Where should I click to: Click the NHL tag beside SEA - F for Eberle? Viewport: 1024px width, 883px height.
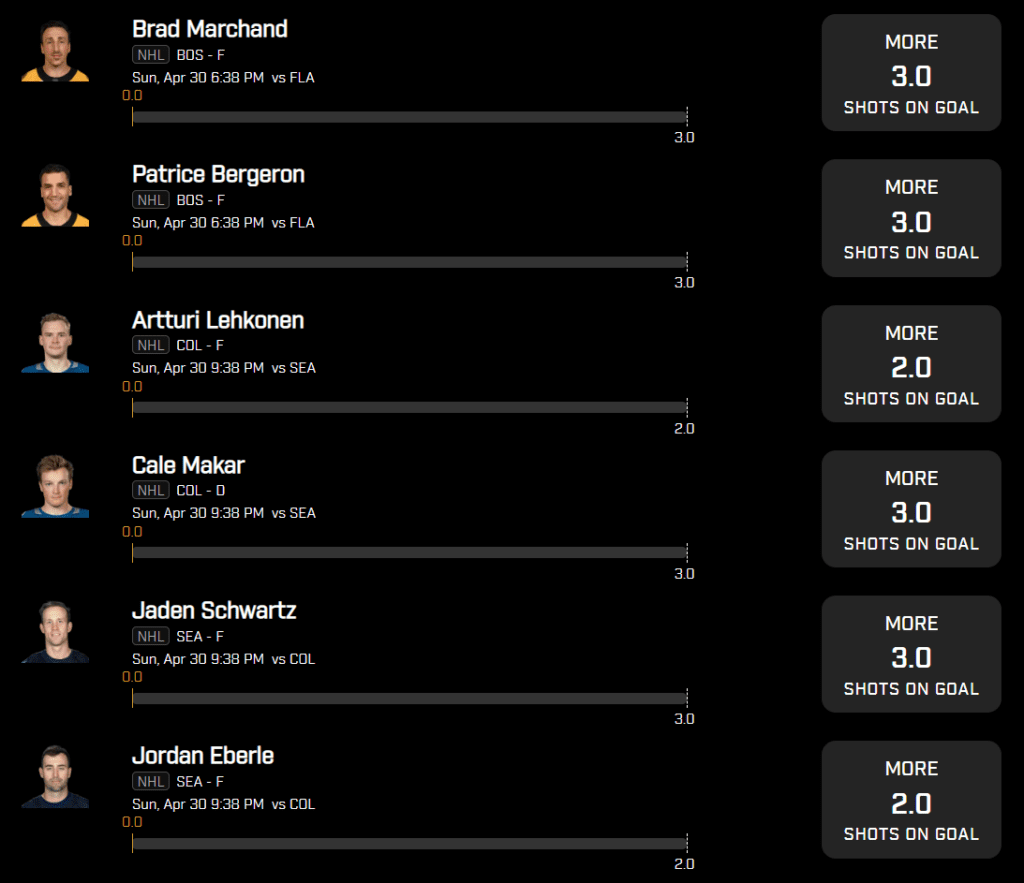click(x=151, y=782)
